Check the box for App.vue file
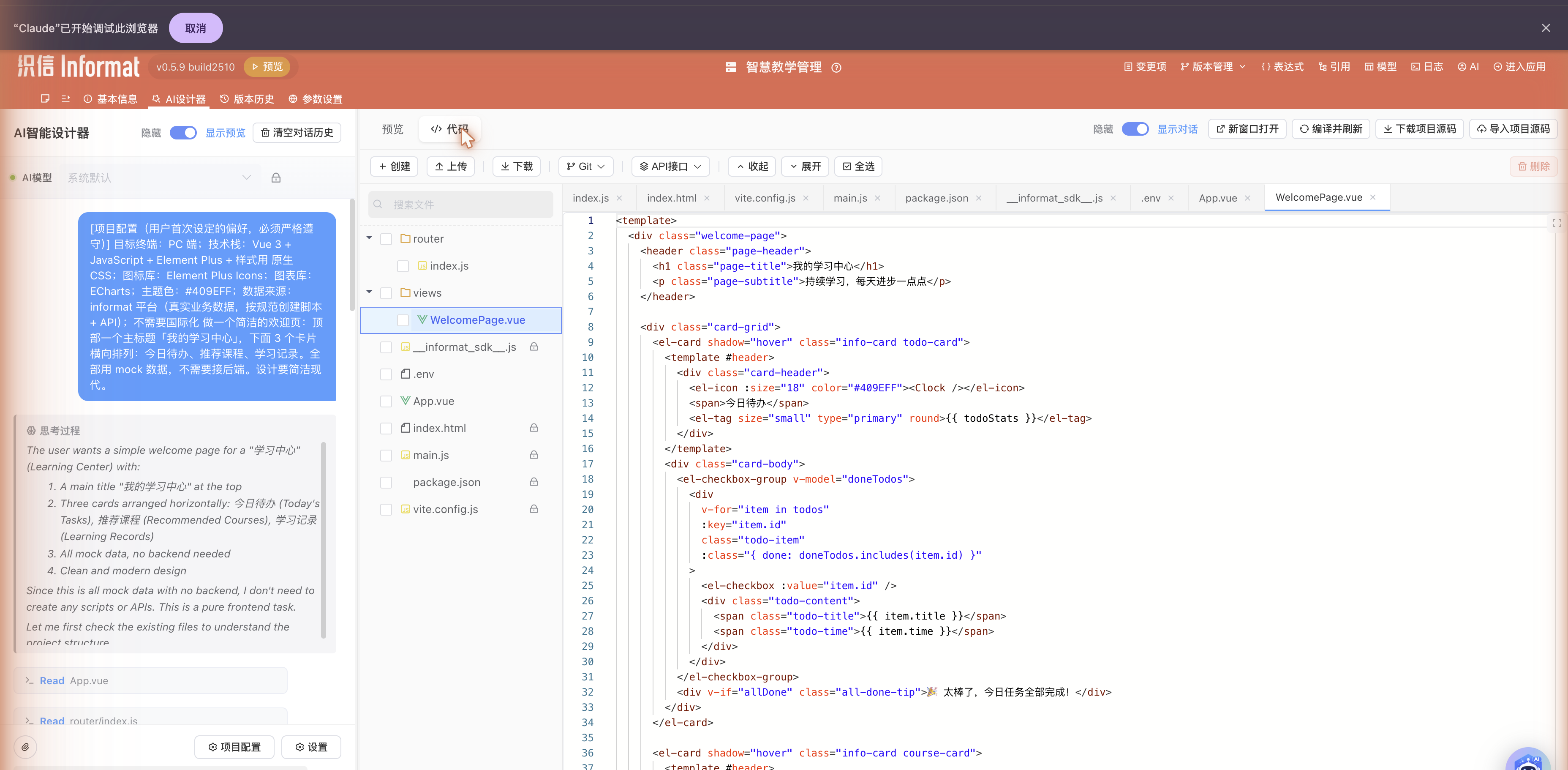Image resolution: width=1568 pixels, height=770 pixels. point(386,401)
